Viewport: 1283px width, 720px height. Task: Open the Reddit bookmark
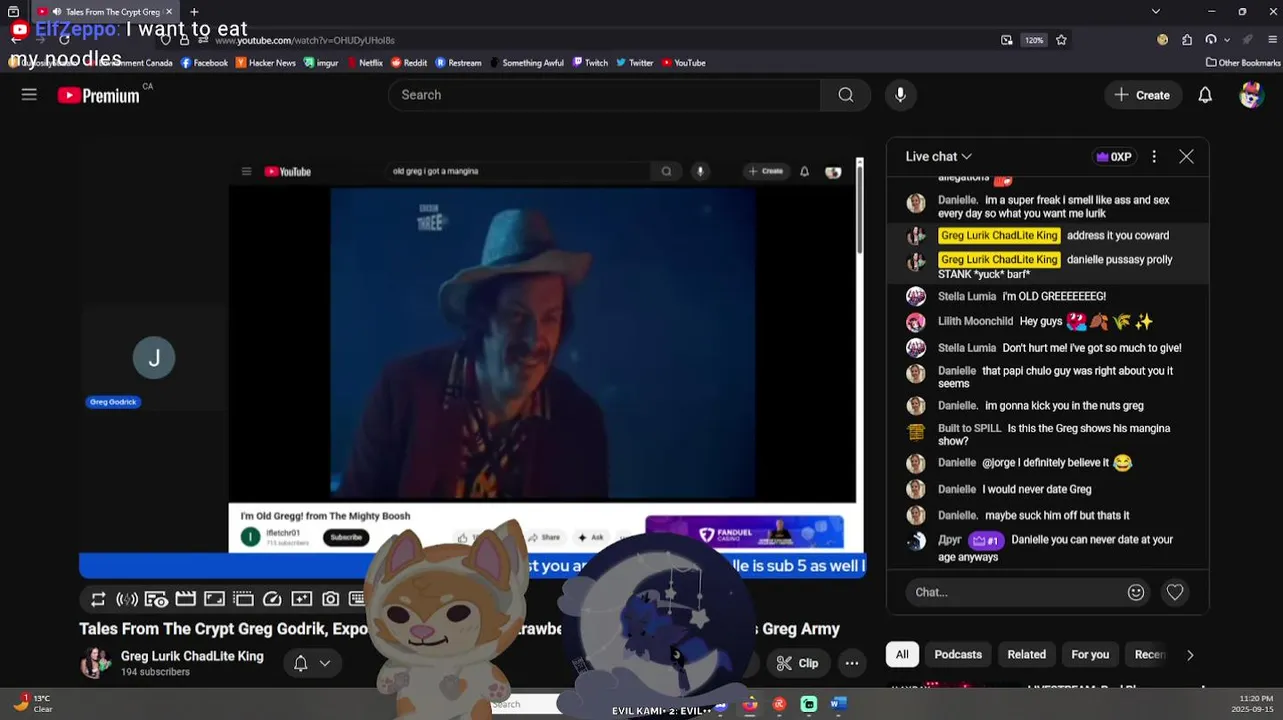409,63
